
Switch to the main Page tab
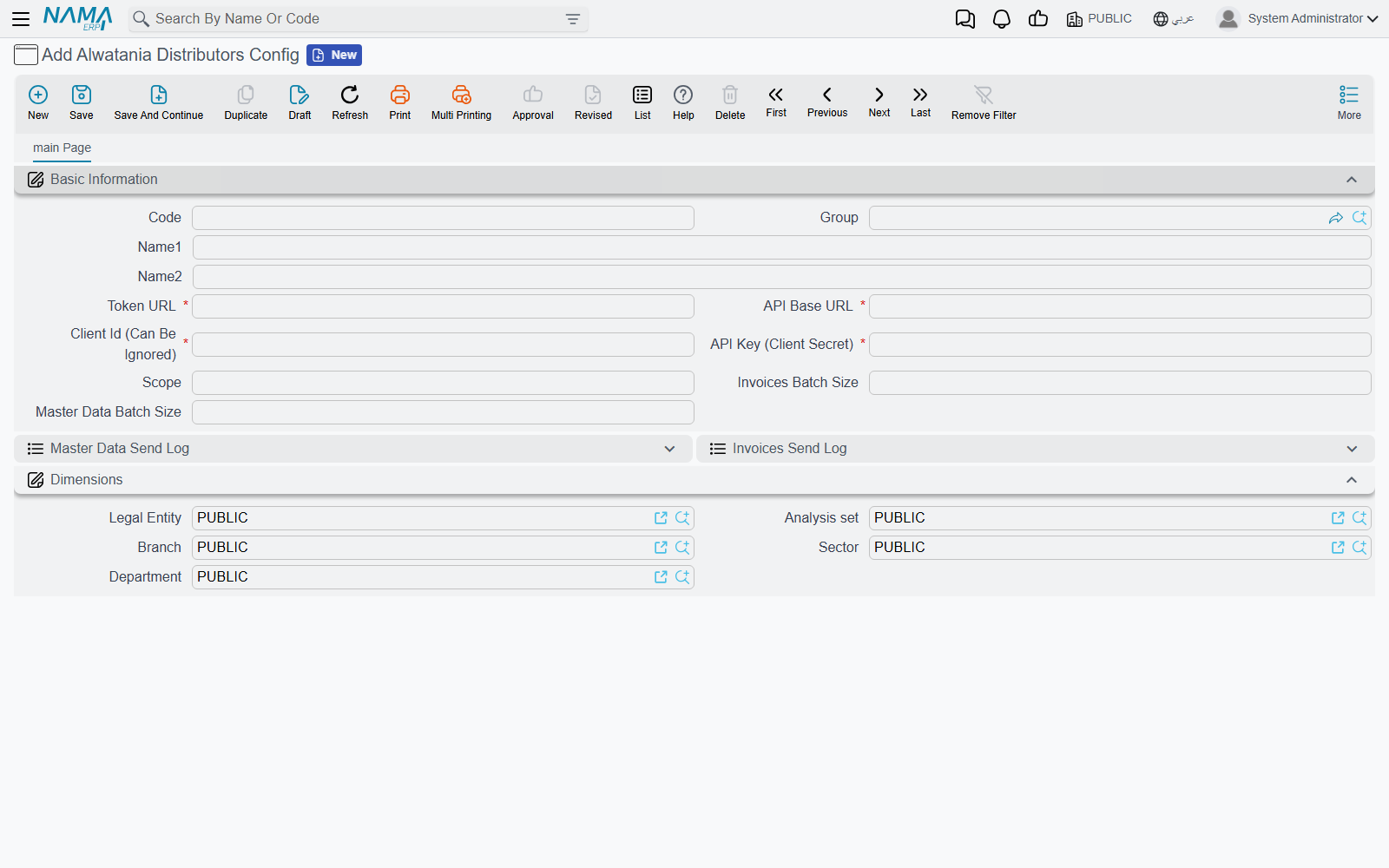pyautogui.click(x=62, y=148)
